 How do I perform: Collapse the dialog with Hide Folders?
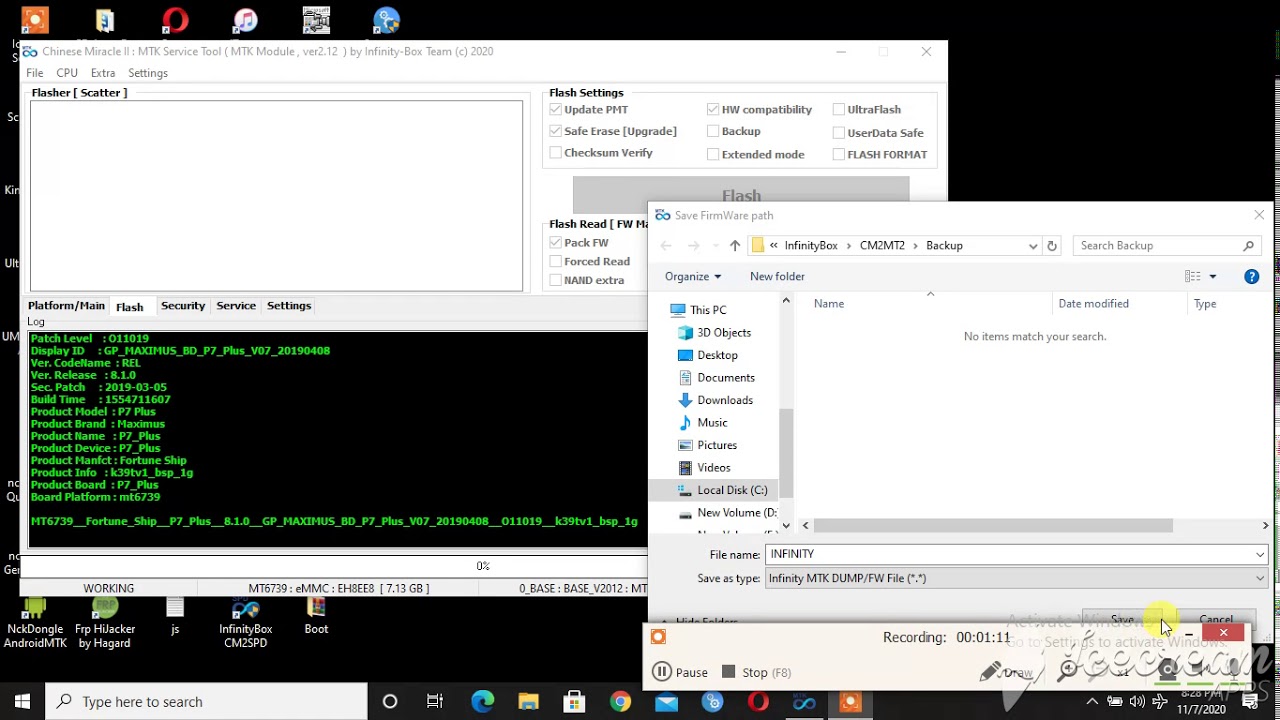click(x=698, y=621)
